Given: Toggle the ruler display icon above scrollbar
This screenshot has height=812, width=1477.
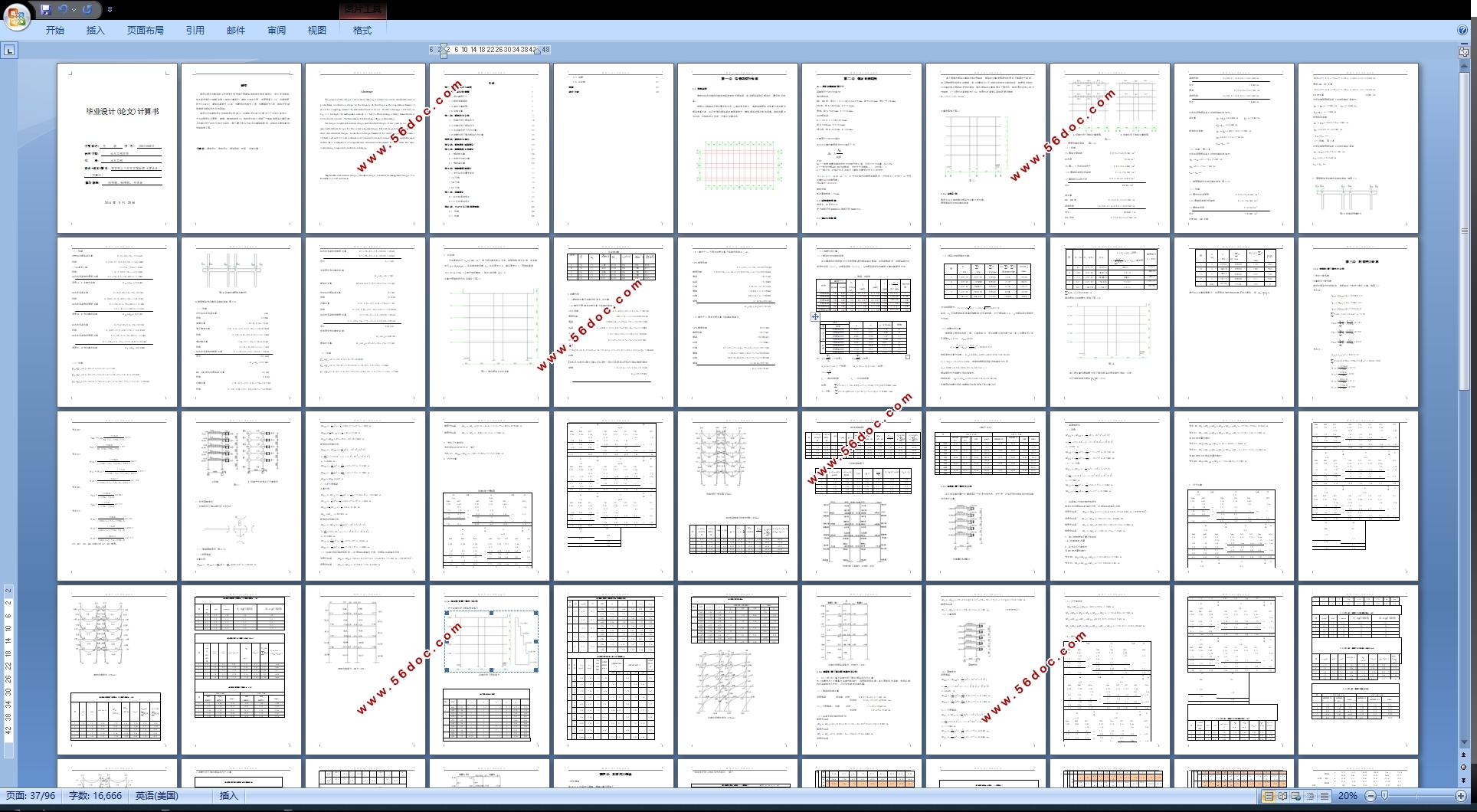Looking at the screenshot, I should [x=1464, y=51].
